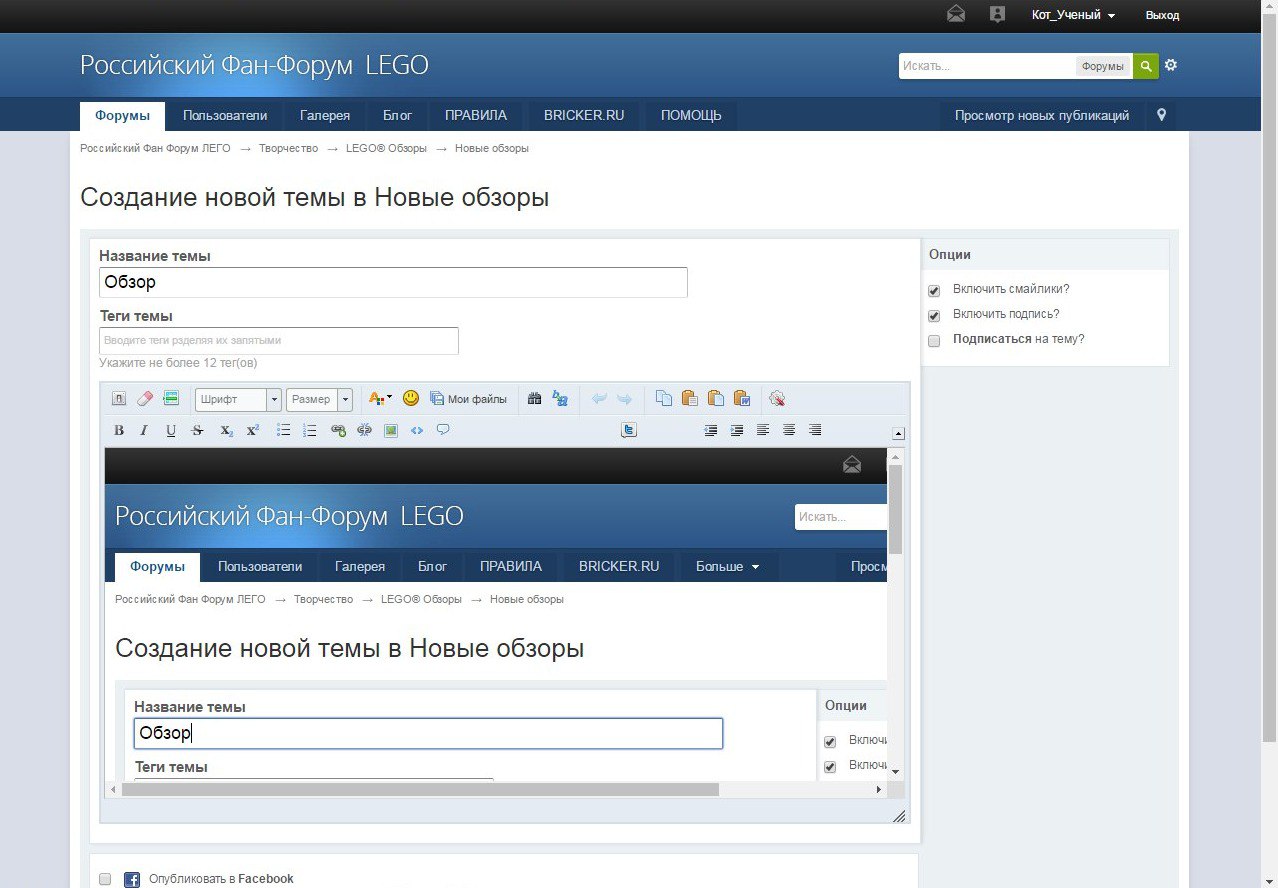Click the 'Мои файлы' button
The width and height of the screenshot is (1278, 888).
[x=468, y=399]
